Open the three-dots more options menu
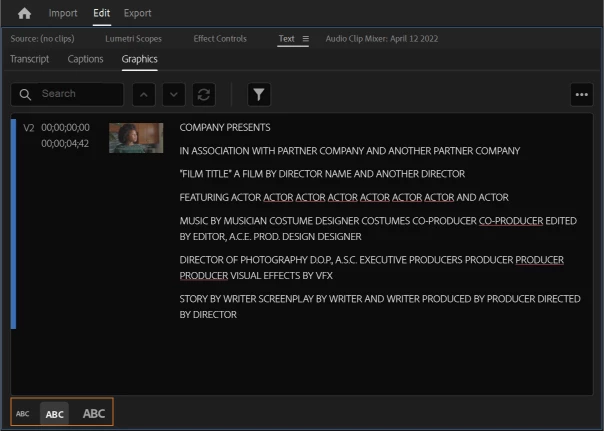The width and height of the screenshot is (604, 432). tap(582, 94)
